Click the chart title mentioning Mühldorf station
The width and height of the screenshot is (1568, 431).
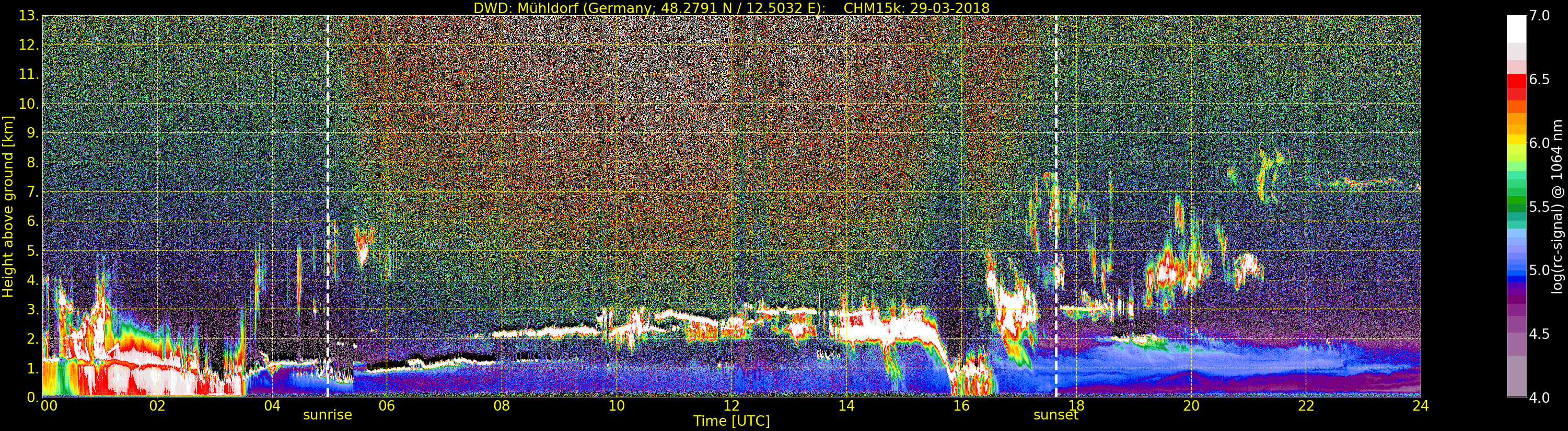coord(731,8)
